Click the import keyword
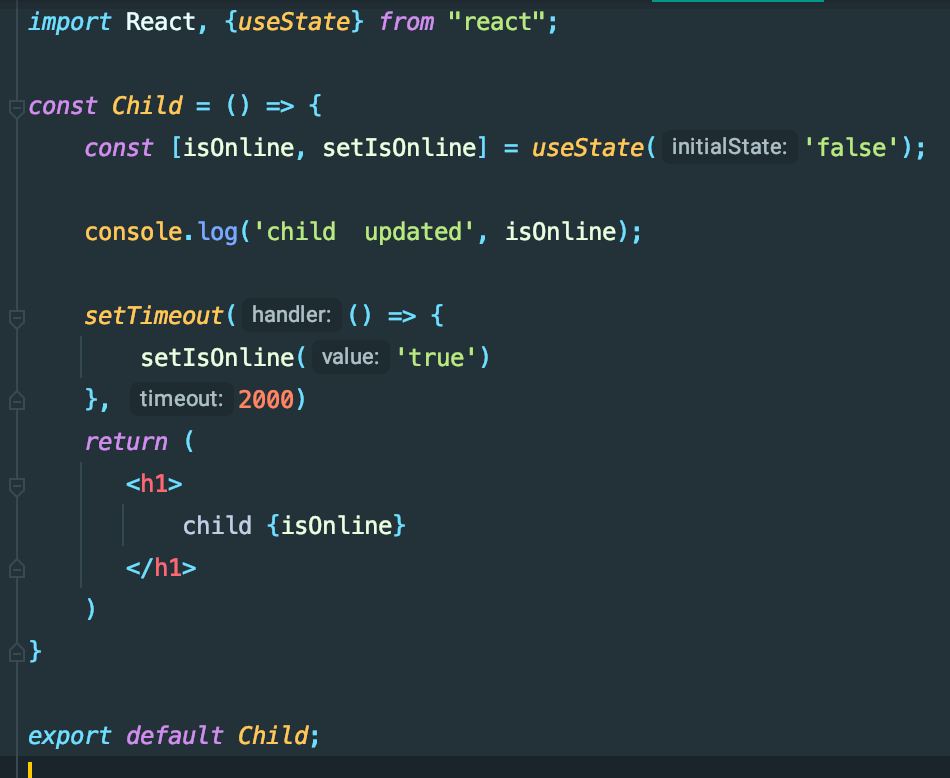This screenshot has height=778, width=950. (x=69, y=22)
